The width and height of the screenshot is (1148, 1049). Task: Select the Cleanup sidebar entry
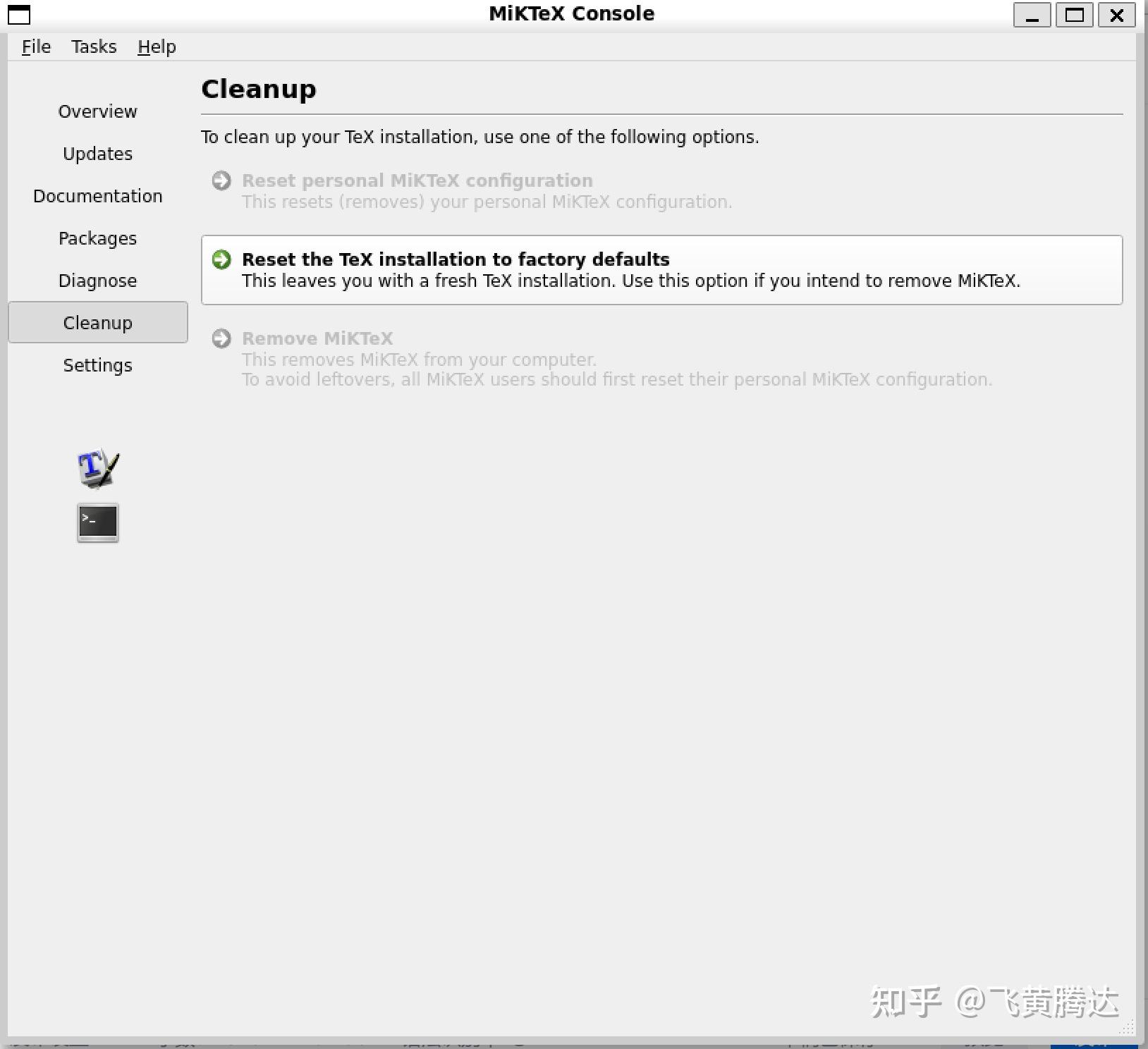point(98,323)
